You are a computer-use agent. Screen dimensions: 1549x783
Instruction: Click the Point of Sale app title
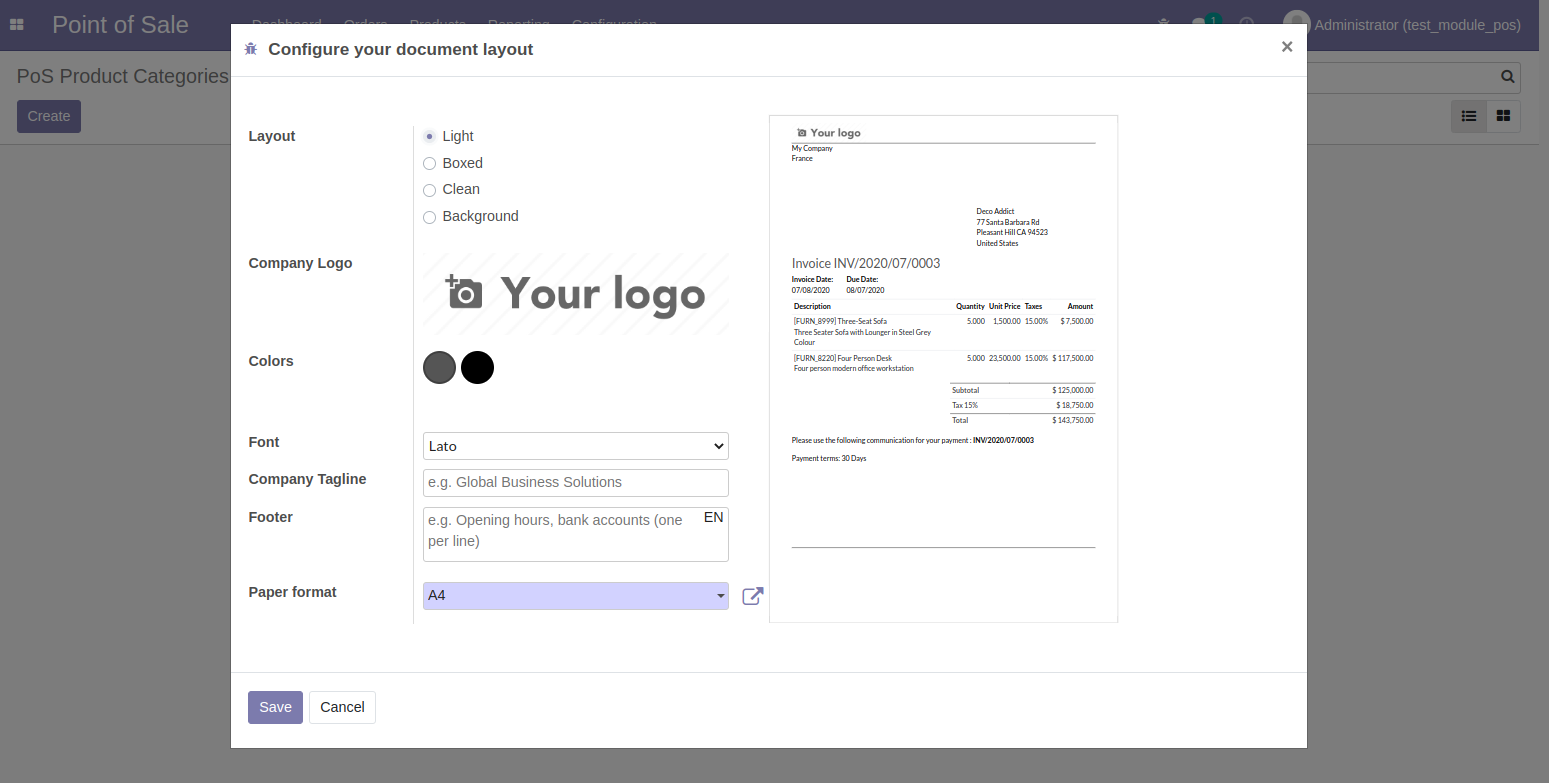pos(120,25)
